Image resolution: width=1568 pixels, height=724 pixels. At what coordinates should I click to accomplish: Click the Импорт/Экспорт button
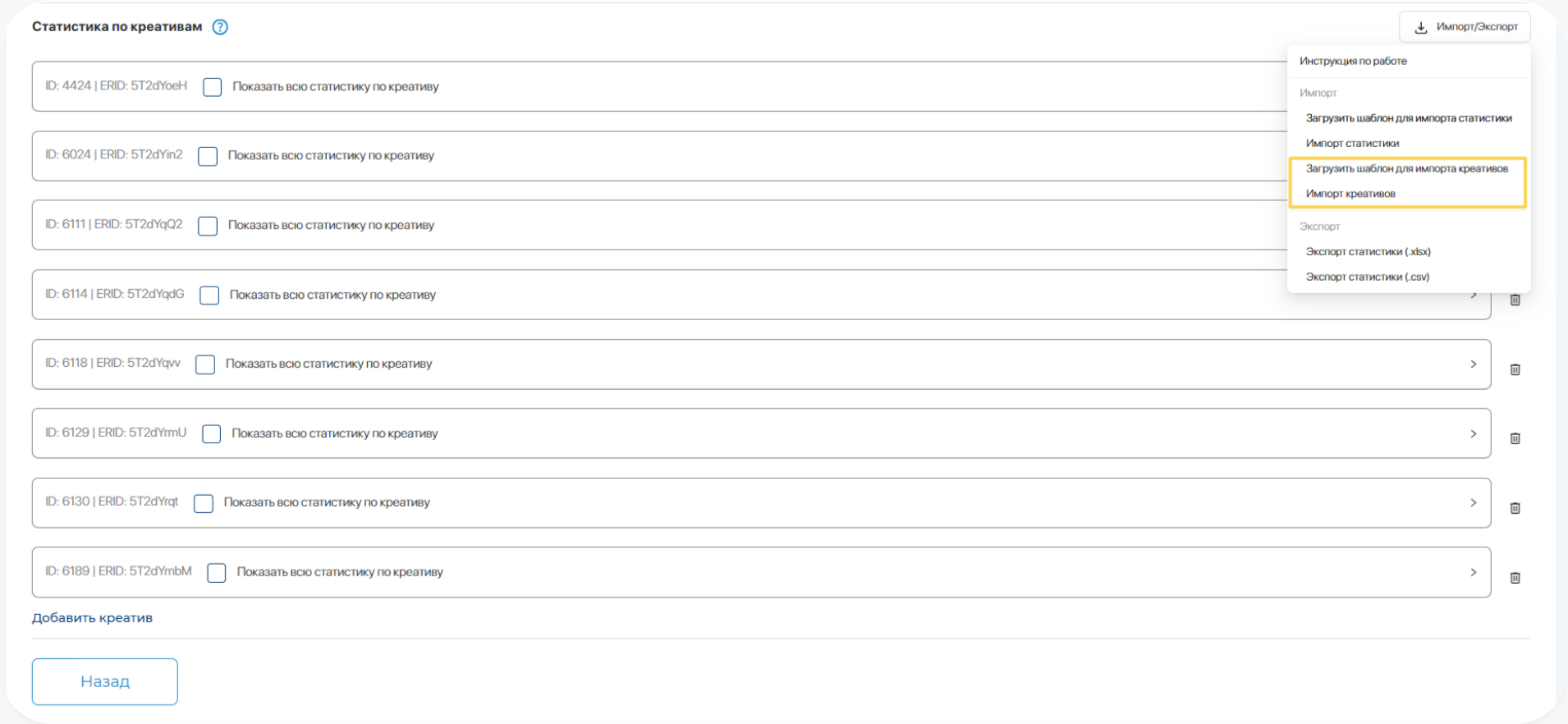[x=1465, y=27]
